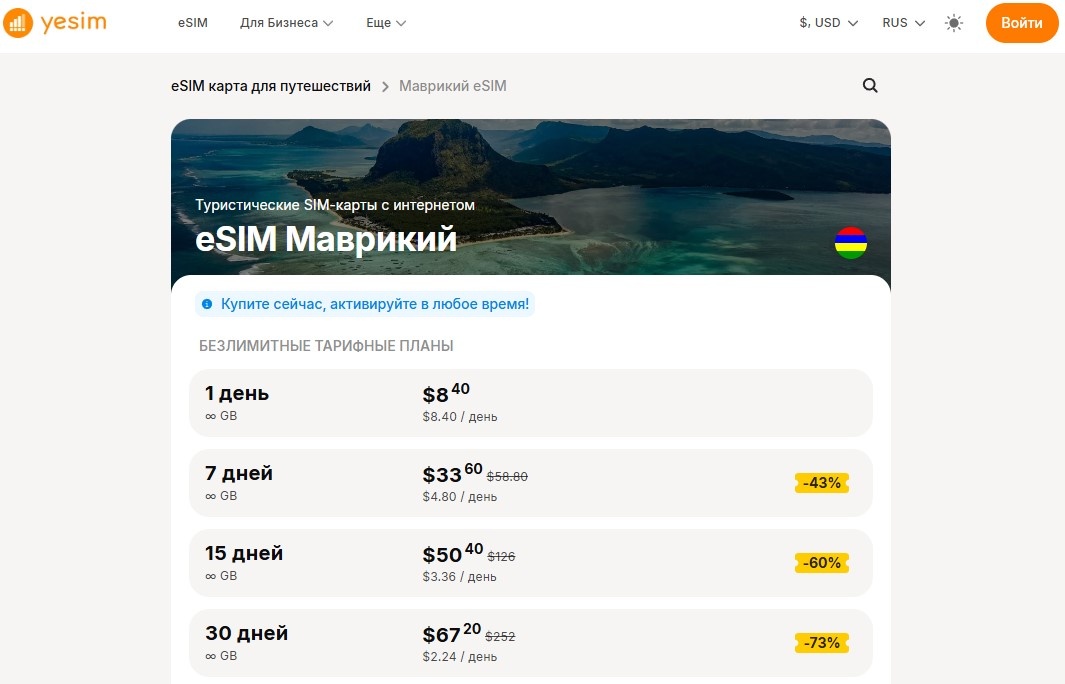
Task: Click the Mauritius flag icon
Action: tap(851, 243)
